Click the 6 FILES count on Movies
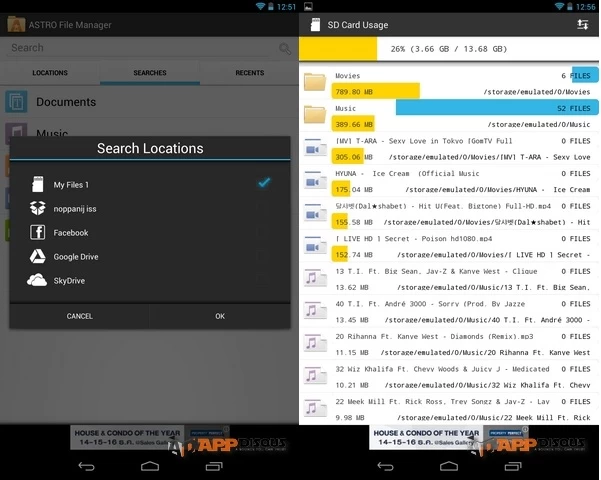 [576, 76]
